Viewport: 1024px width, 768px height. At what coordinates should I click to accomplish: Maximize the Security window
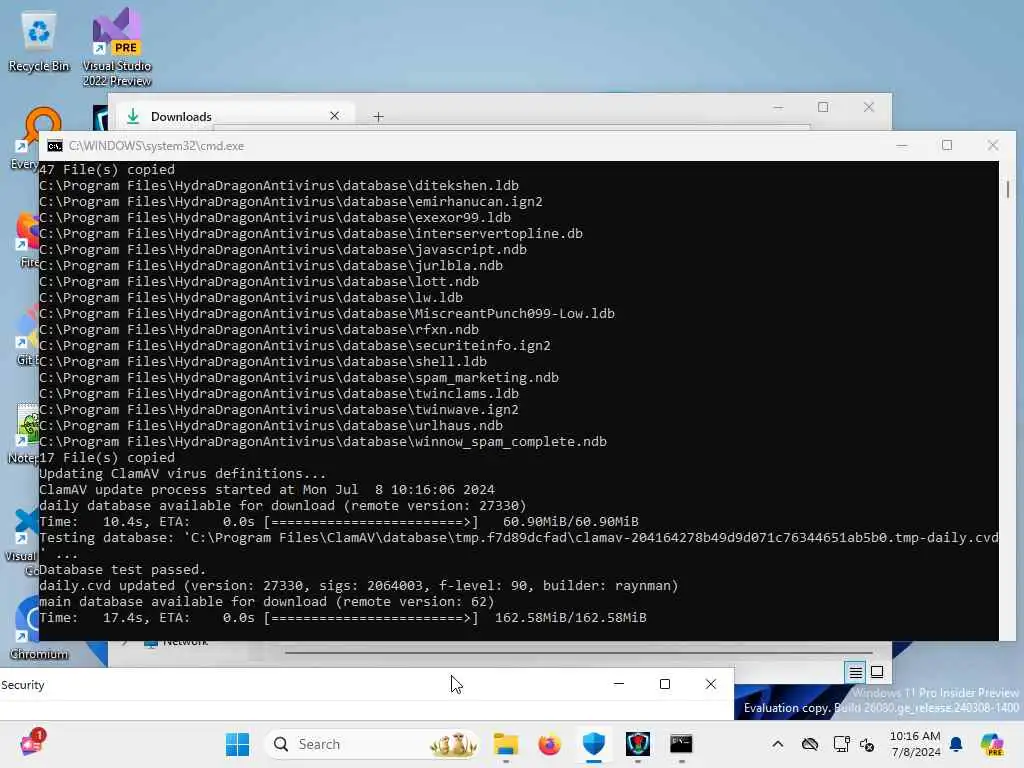(x=665, y=684)
